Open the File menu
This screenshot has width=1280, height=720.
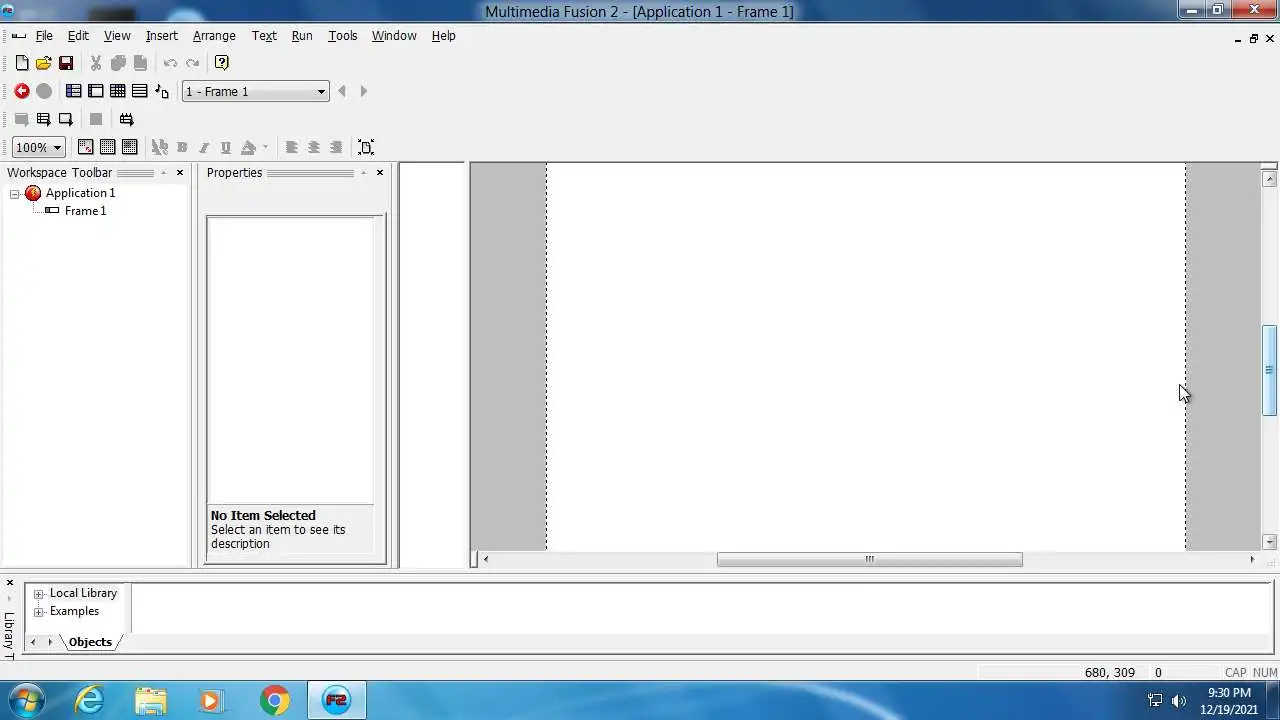(x=44, y=35)
